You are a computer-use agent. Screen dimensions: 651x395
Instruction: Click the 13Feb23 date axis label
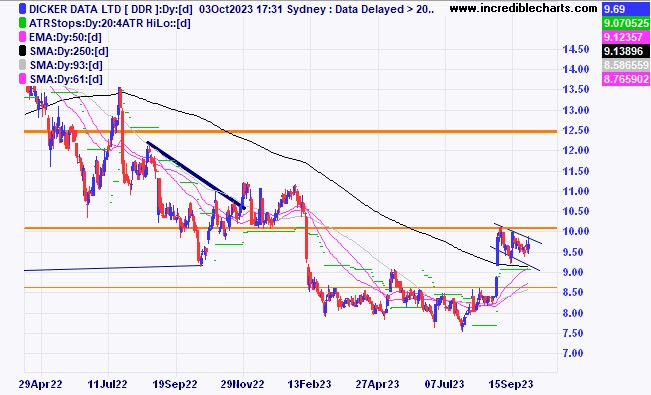click(x=309, y=384)
